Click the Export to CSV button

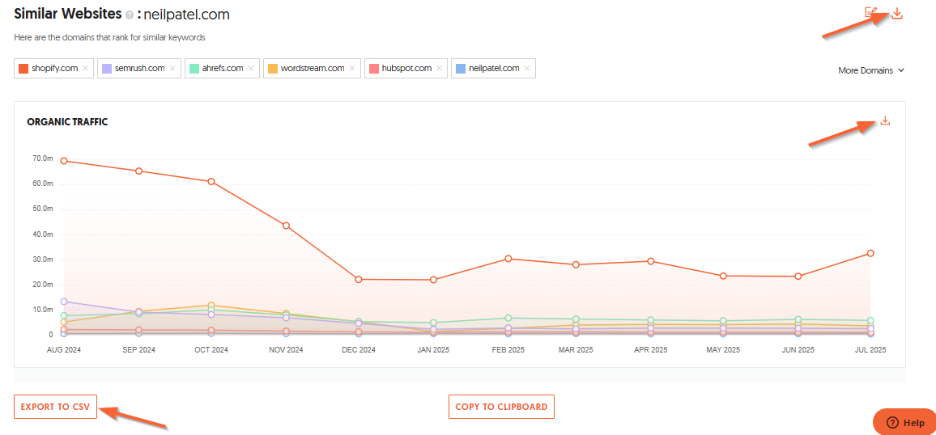56,407
